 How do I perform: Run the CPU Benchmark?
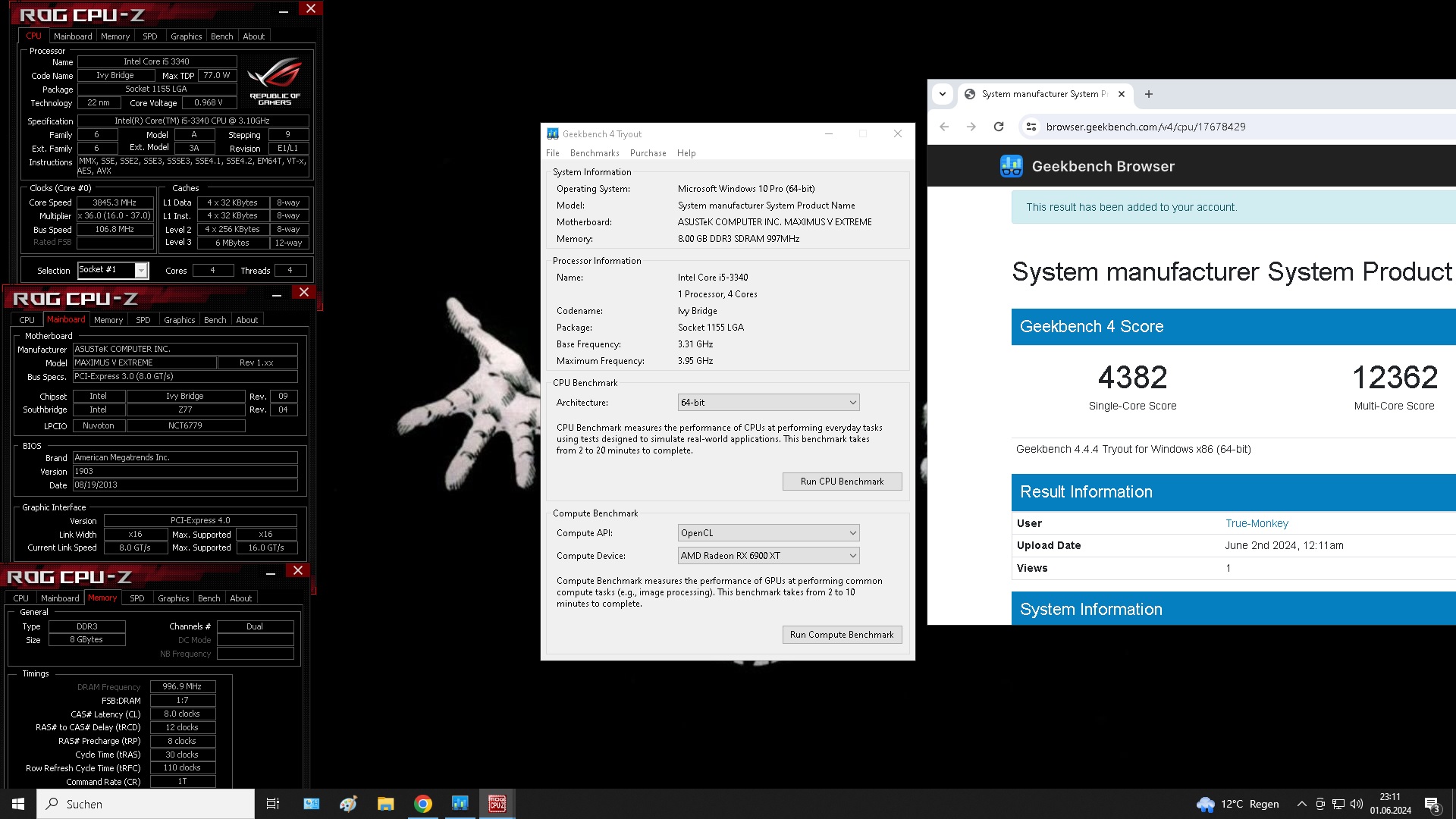click(x=842, y=482)
